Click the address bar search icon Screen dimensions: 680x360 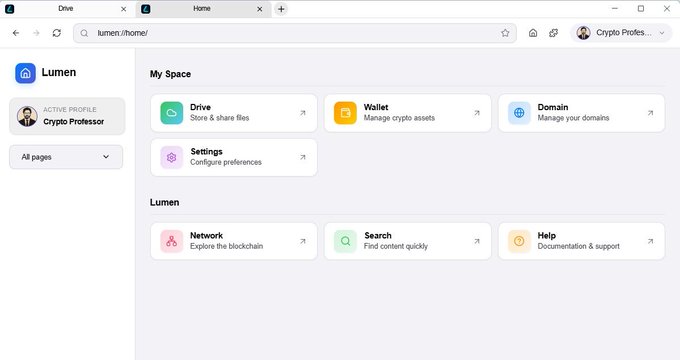(x=84, y=33)
